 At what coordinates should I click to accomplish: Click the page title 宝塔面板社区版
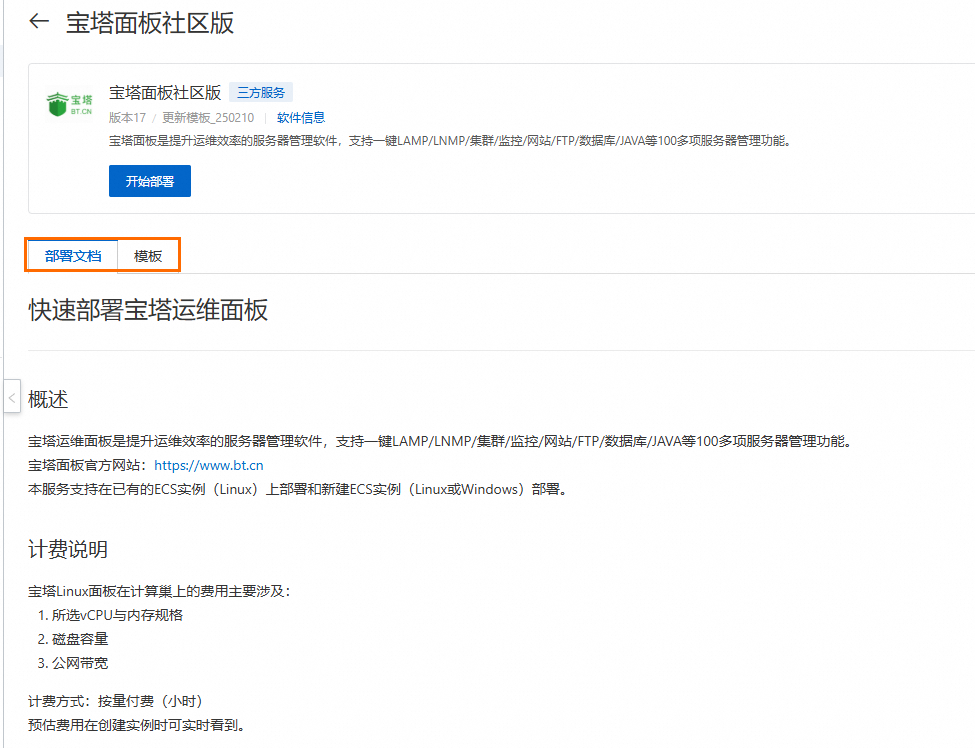pos(150,23)
